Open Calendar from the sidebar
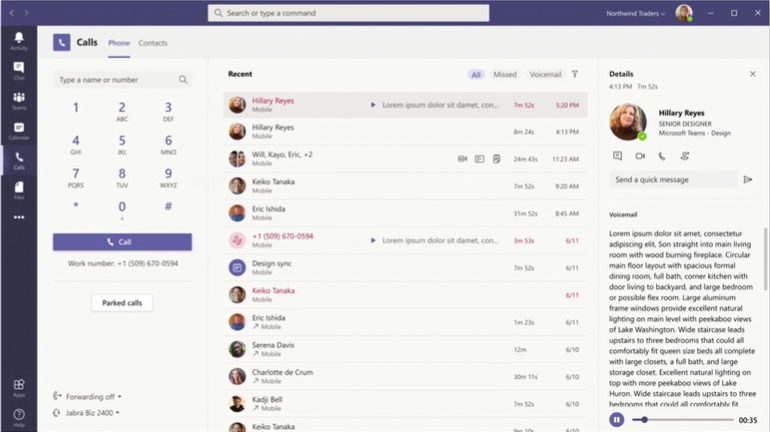Image resolution: width=770 pixels, height=432 pixels. [x=19, y=131]
